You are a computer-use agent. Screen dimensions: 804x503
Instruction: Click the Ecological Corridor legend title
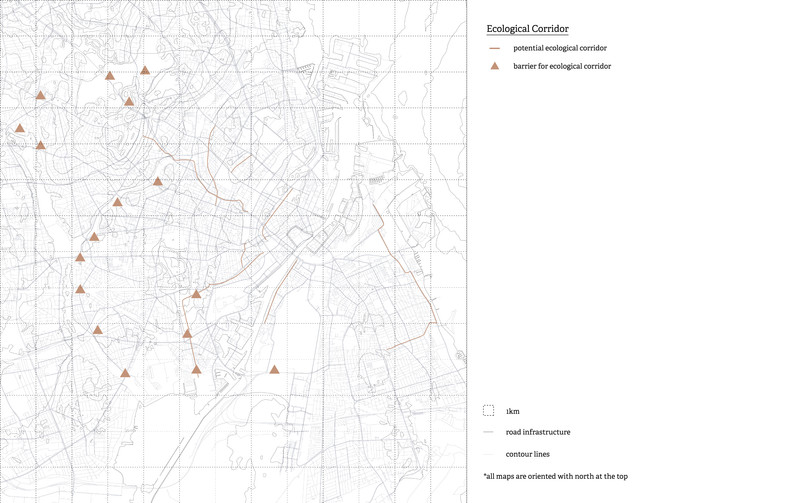pos(527,29)
